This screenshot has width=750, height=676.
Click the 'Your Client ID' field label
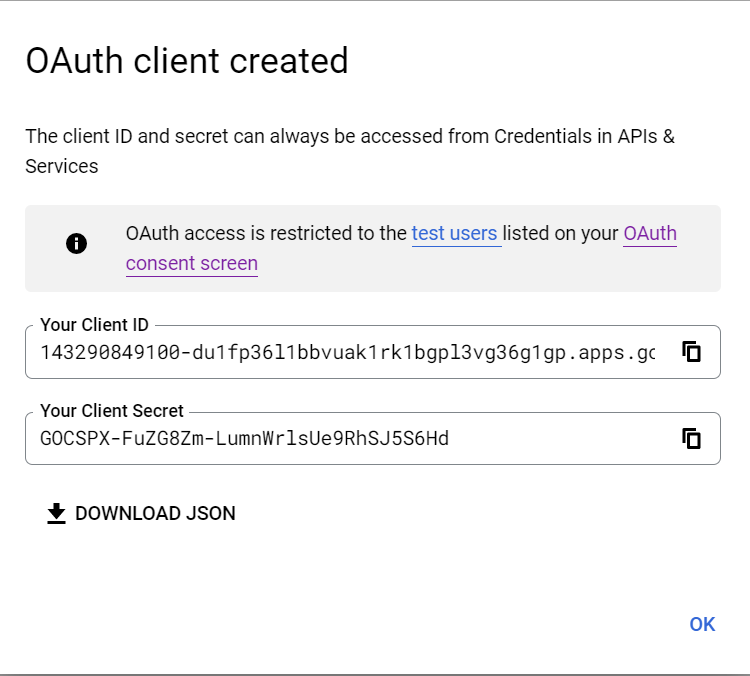(94, 325)
